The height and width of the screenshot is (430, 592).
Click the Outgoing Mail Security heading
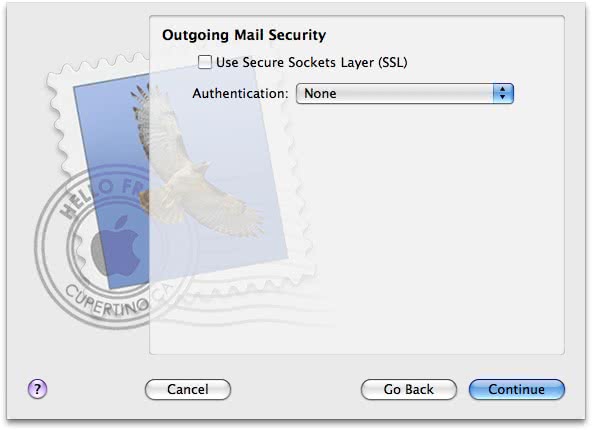click(244, 35)
